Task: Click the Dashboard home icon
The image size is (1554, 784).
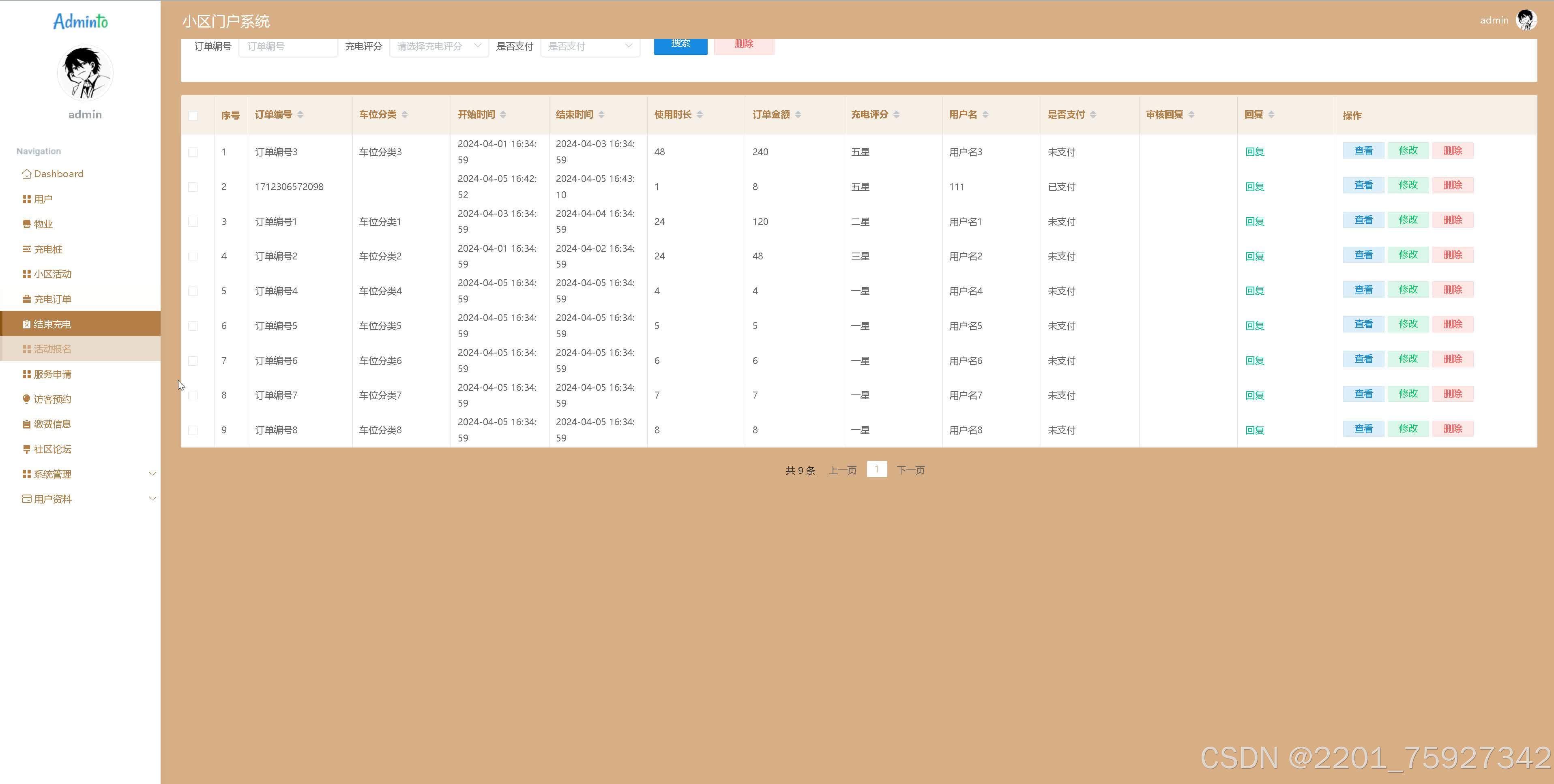Action: [x=26, y=174]
